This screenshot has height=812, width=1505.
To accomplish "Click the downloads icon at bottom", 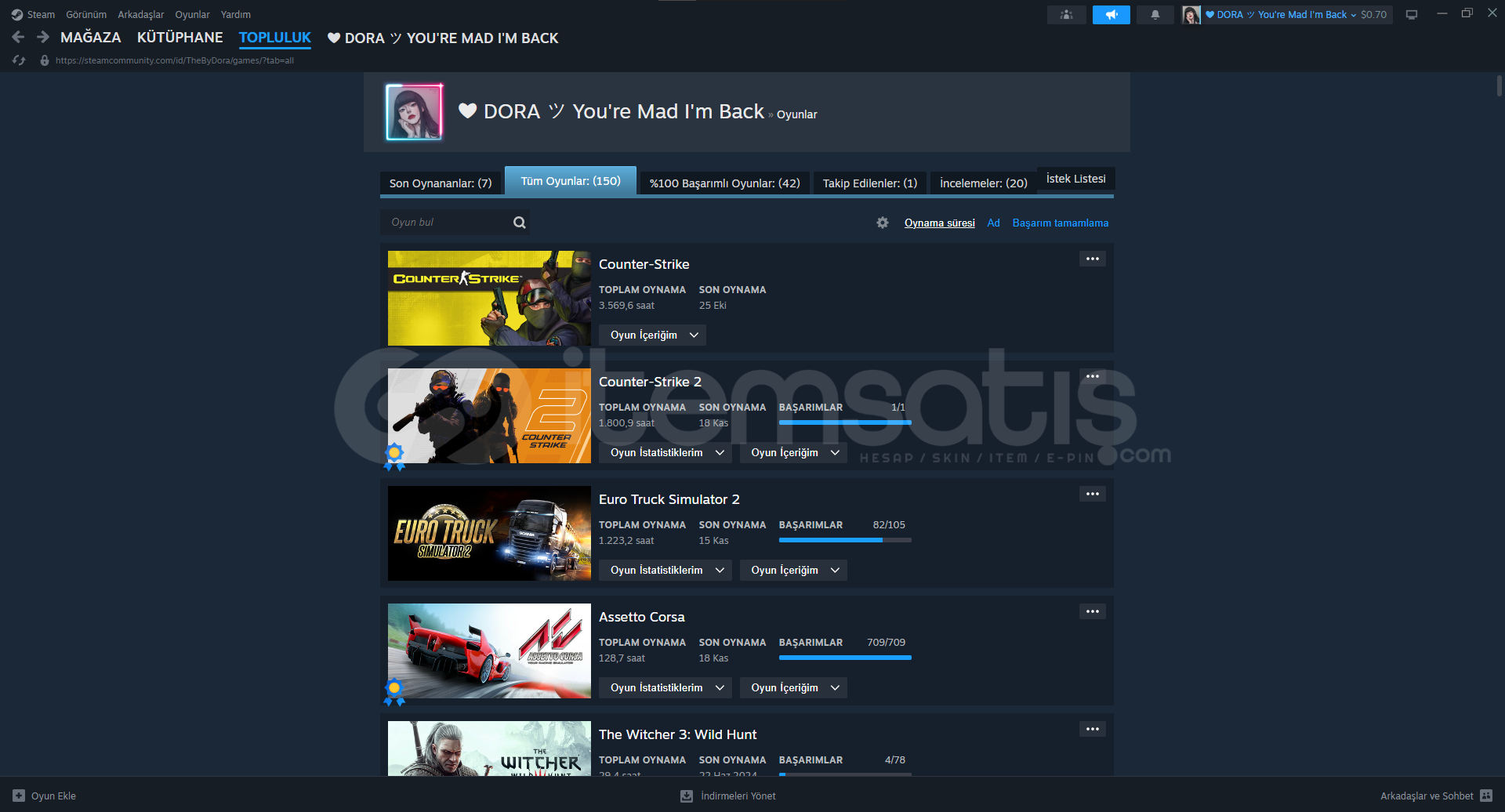I will coord(687,796).
